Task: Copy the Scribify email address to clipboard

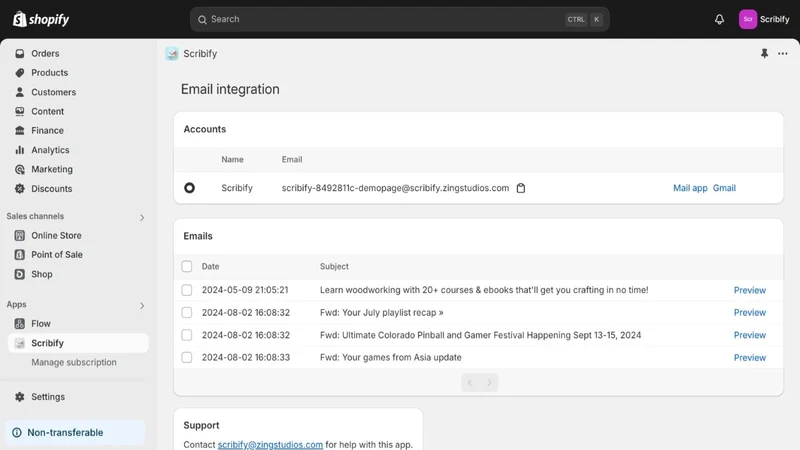Action: (x=520, y=188)
